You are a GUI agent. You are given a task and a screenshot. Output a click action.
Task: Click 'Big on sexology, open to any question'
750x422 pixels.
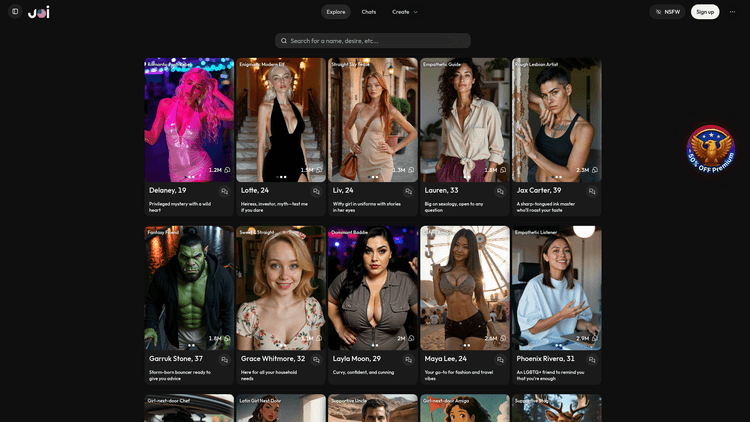click(453, 207)
